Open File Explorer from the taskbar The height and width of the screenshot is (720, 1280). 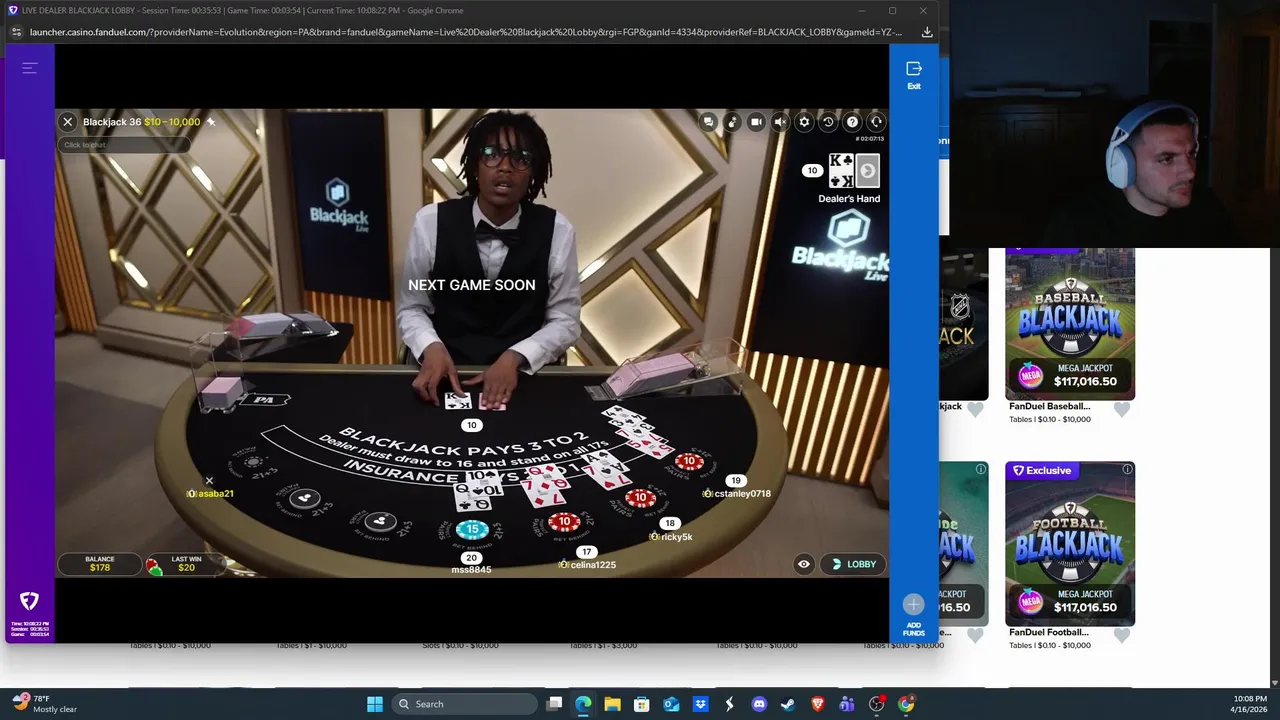point(612,704)
